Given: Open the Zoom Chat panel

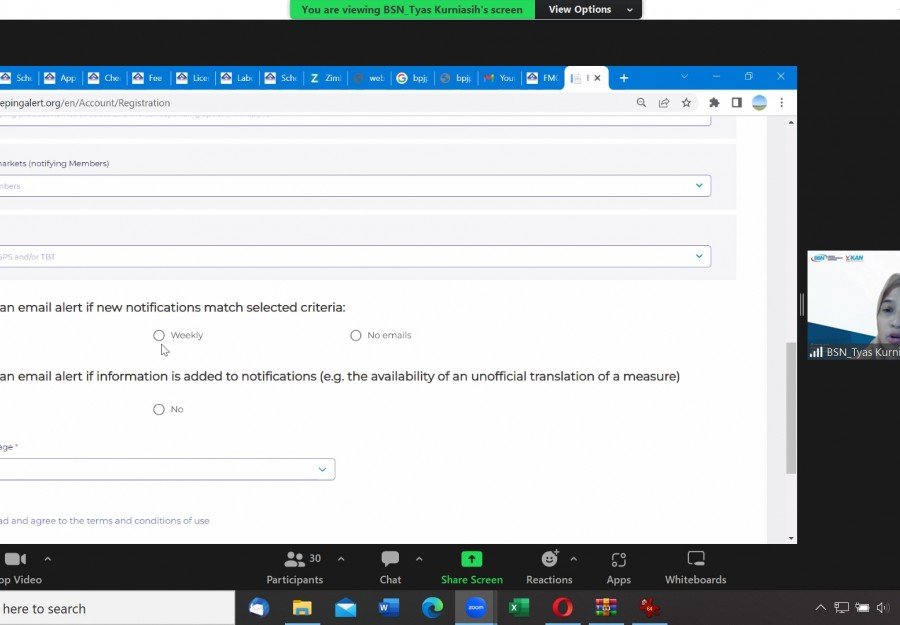Looking at the screenshot, I should (390, 566).
